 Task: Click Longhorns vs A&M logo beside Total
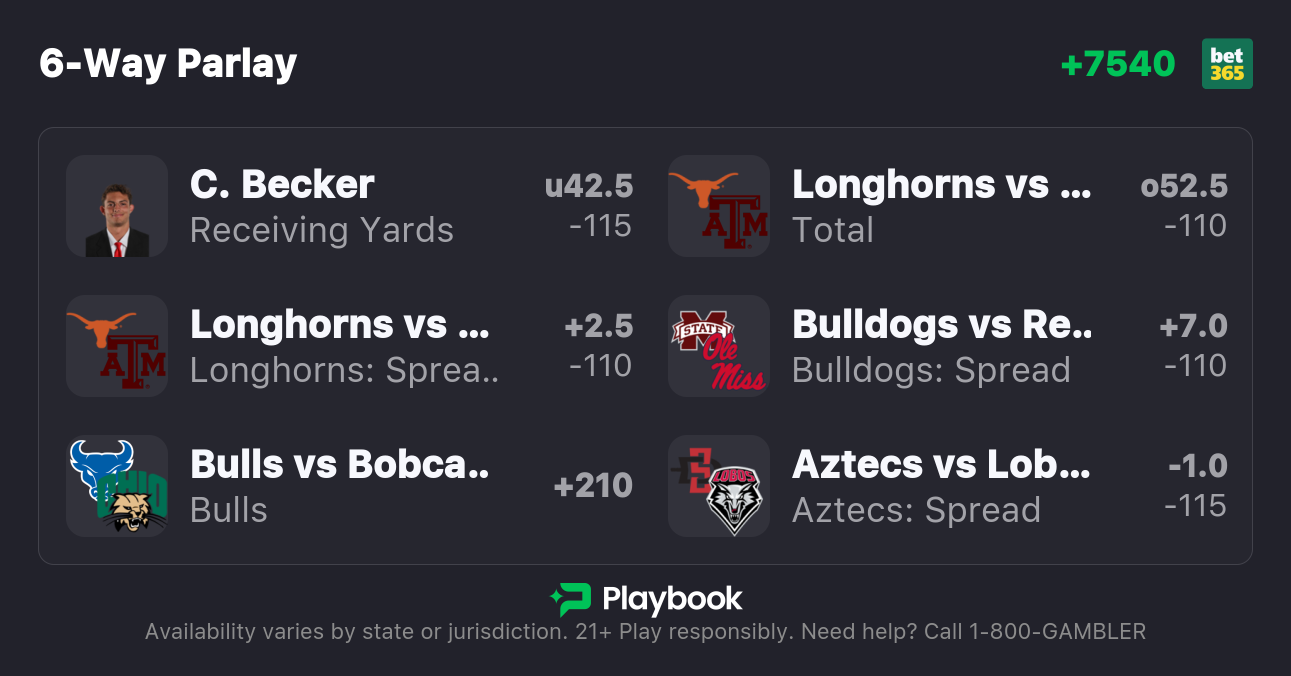[719, 206]
